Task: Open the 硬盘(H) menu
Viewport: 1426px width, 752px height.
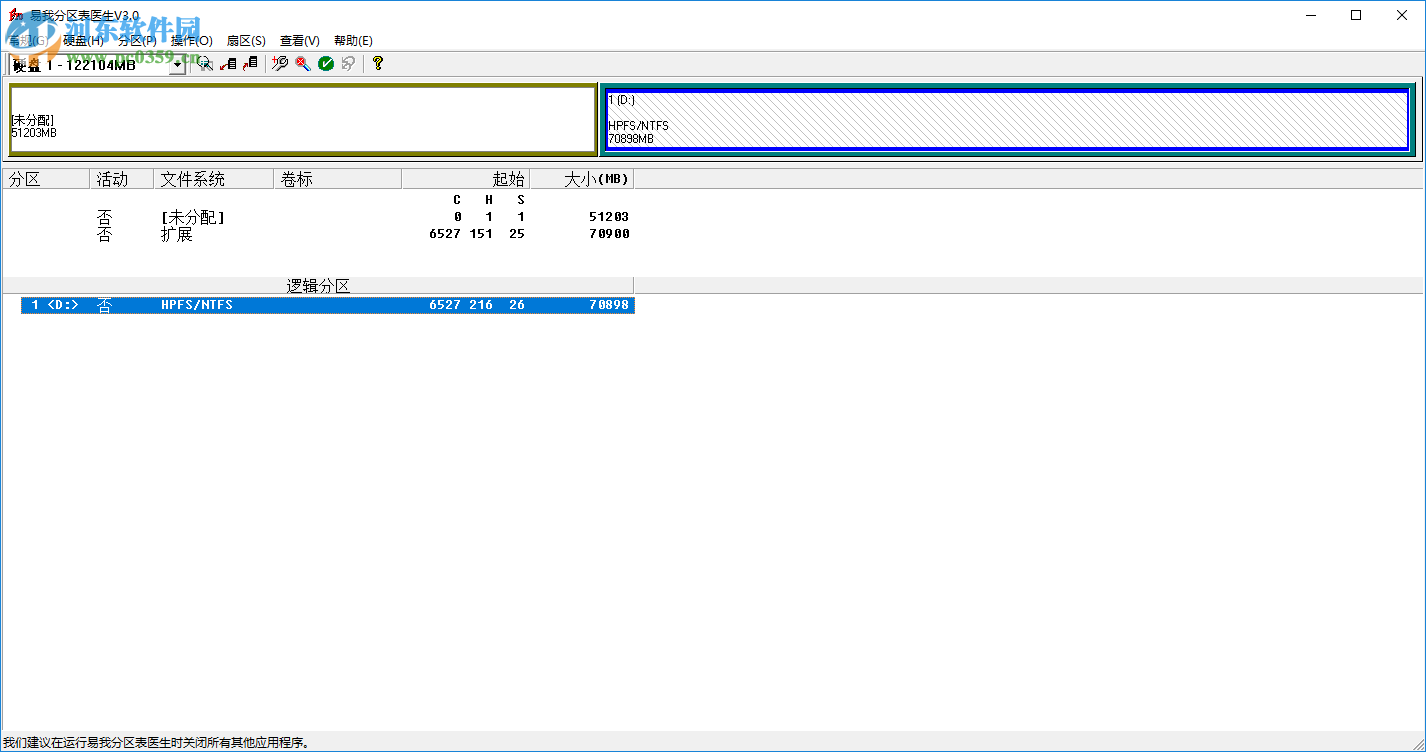Action: coord(83,41)
